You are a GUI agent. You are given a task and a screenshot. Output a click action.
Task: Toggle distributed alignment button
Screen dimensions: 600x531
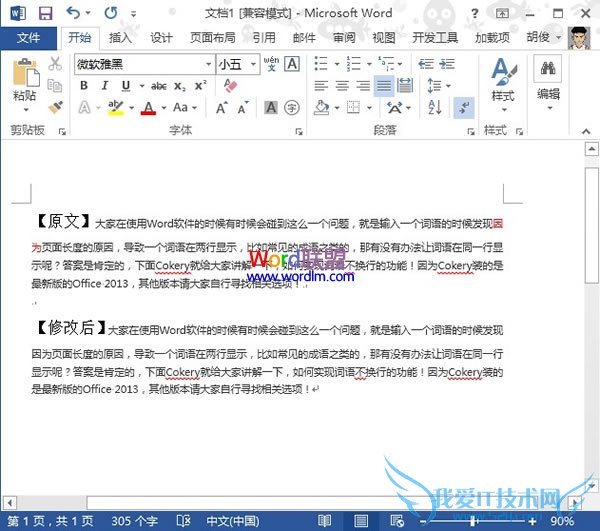click(x=405, y=85)
